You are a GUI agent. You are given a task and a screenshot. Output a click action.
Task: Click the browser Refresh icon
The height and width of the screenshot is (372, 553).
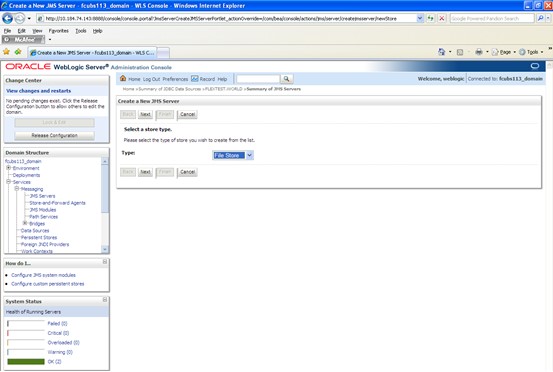coord(431,18)
